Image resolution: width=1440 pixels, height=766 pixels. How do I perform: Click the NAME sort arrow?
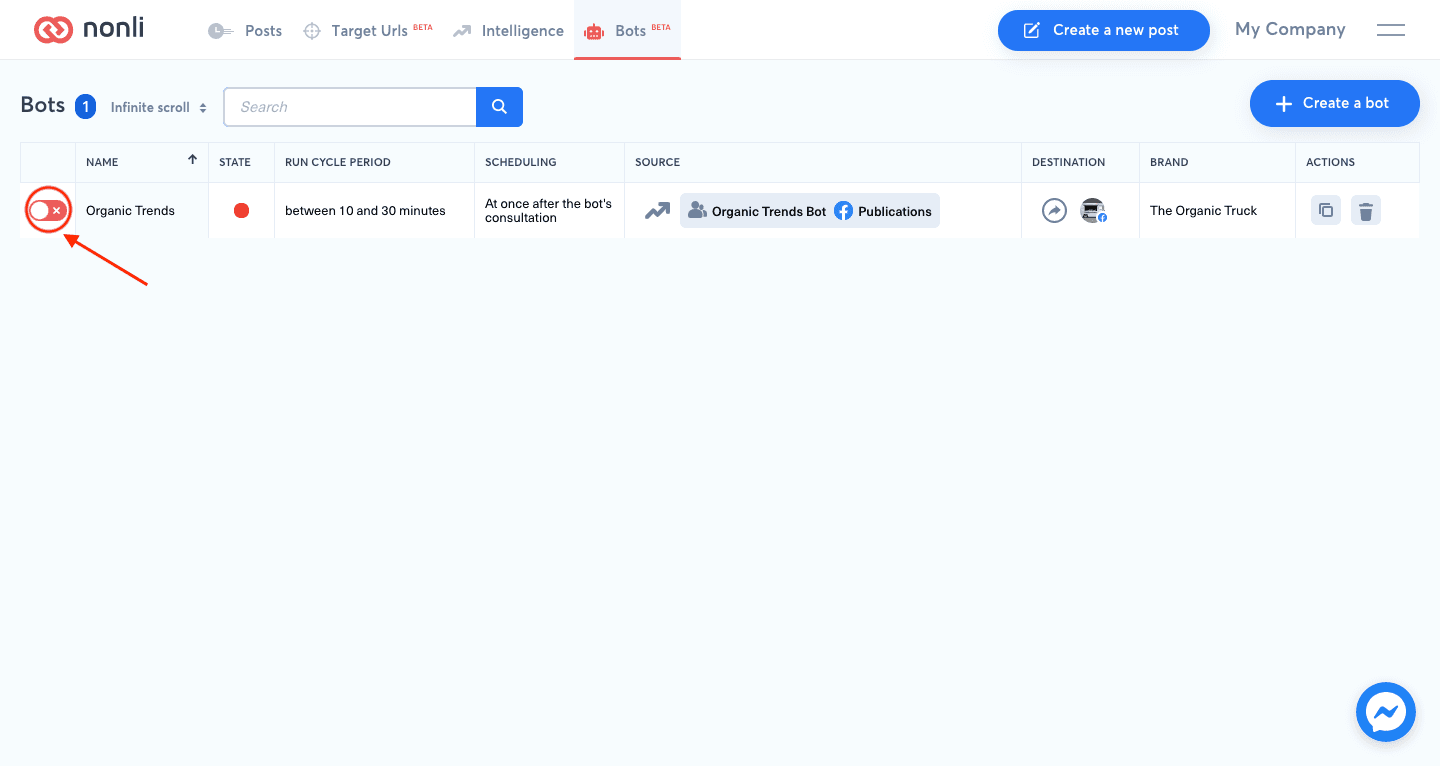(192, 159)
